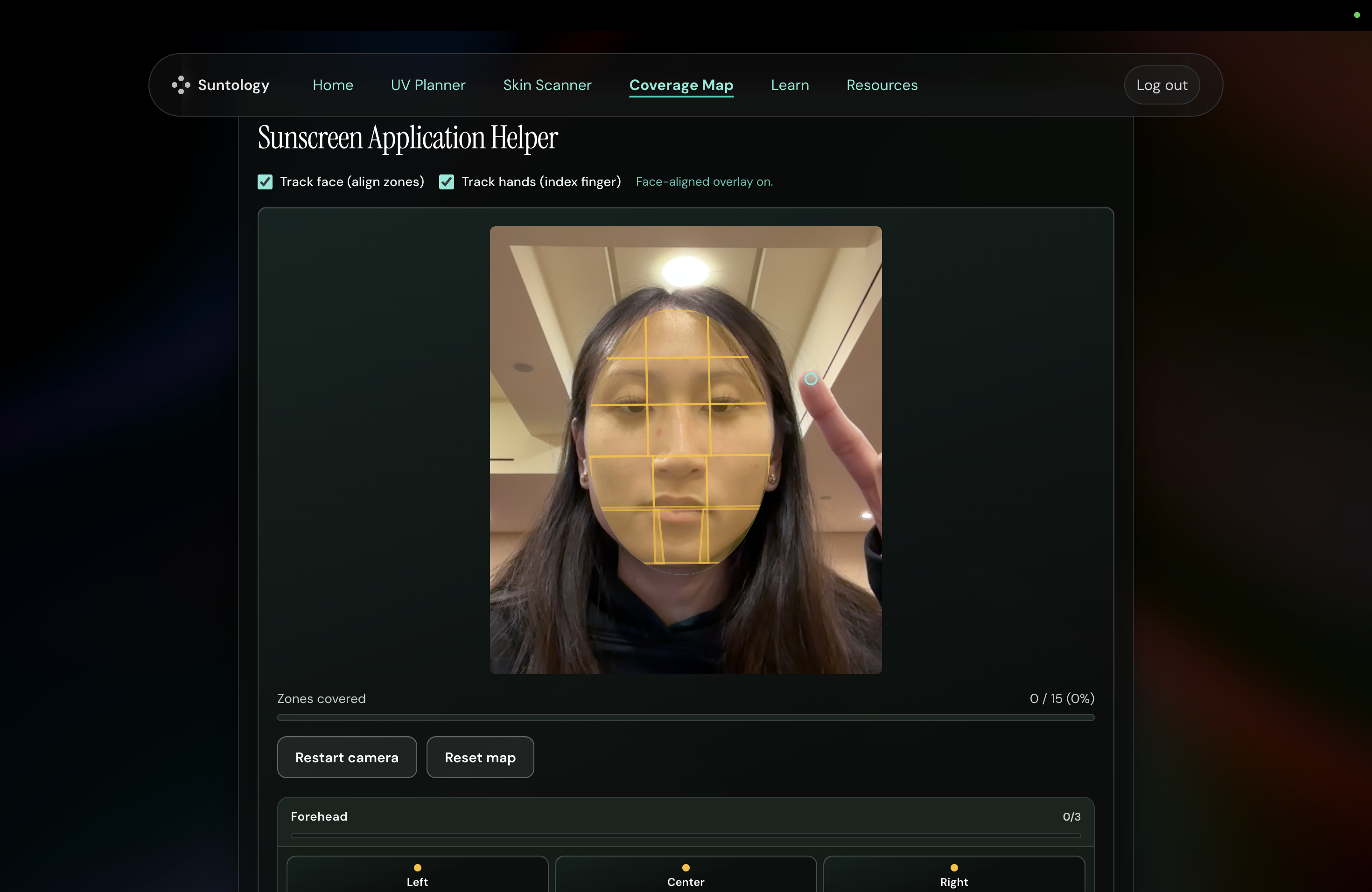Select the Coverage Map tab

click(x=681, y=85)
